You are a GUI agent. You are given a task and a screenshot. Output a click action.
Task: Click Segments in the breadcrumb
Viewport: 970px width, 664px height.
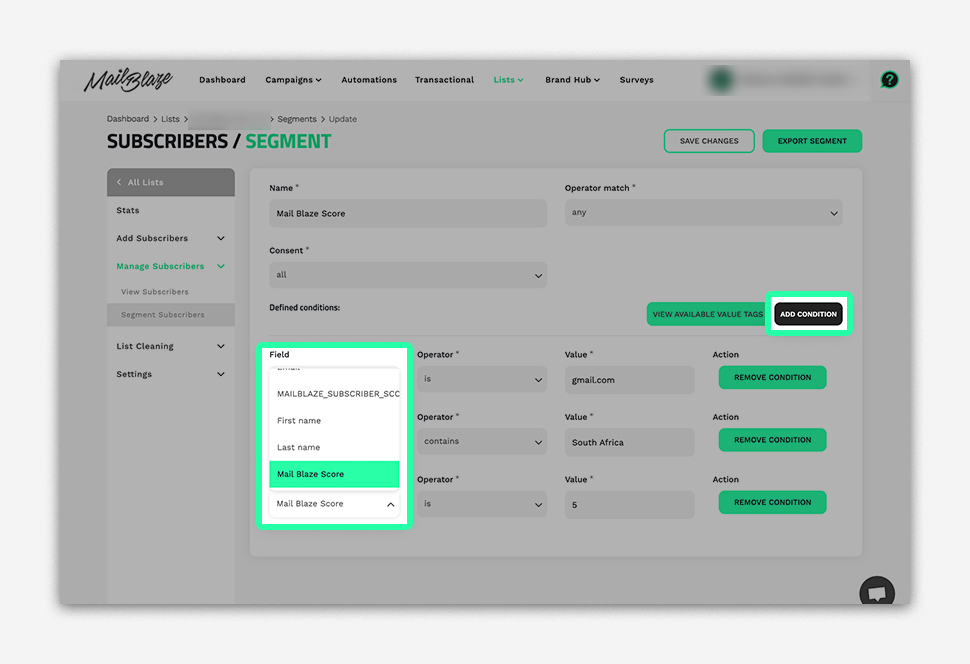pos(296,119)
